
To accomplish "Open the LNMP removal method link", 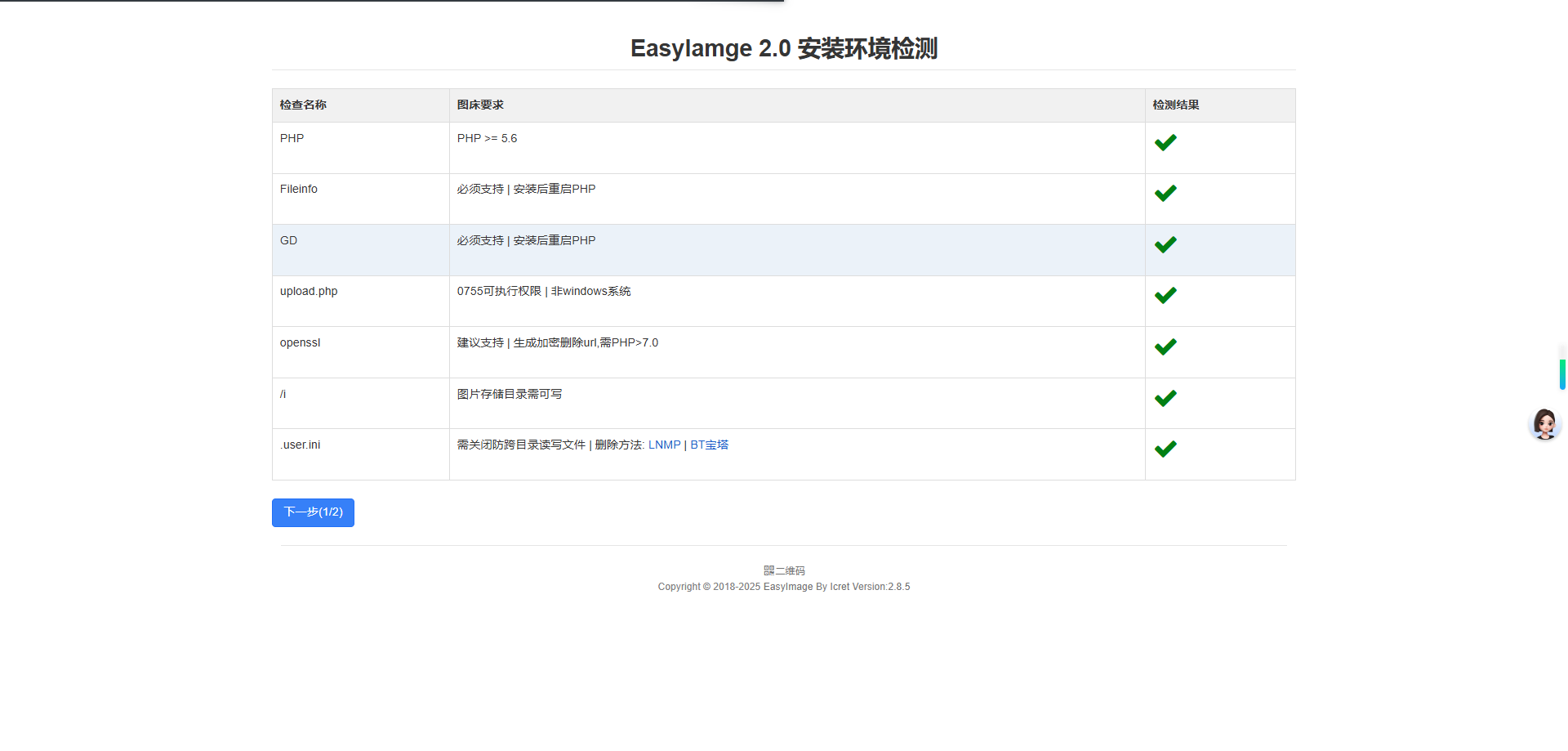I will [664, 445].
